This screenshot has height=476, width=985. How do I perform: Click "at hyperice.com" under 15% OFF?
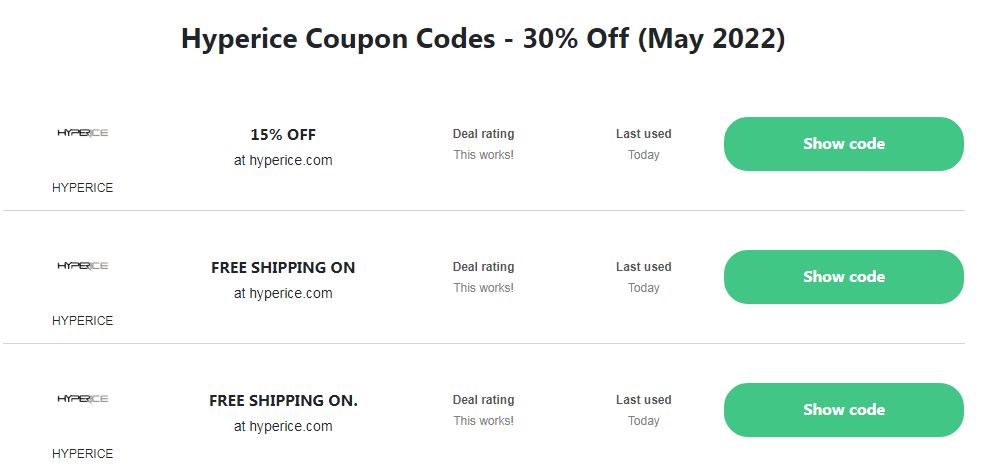coord(283,160)
